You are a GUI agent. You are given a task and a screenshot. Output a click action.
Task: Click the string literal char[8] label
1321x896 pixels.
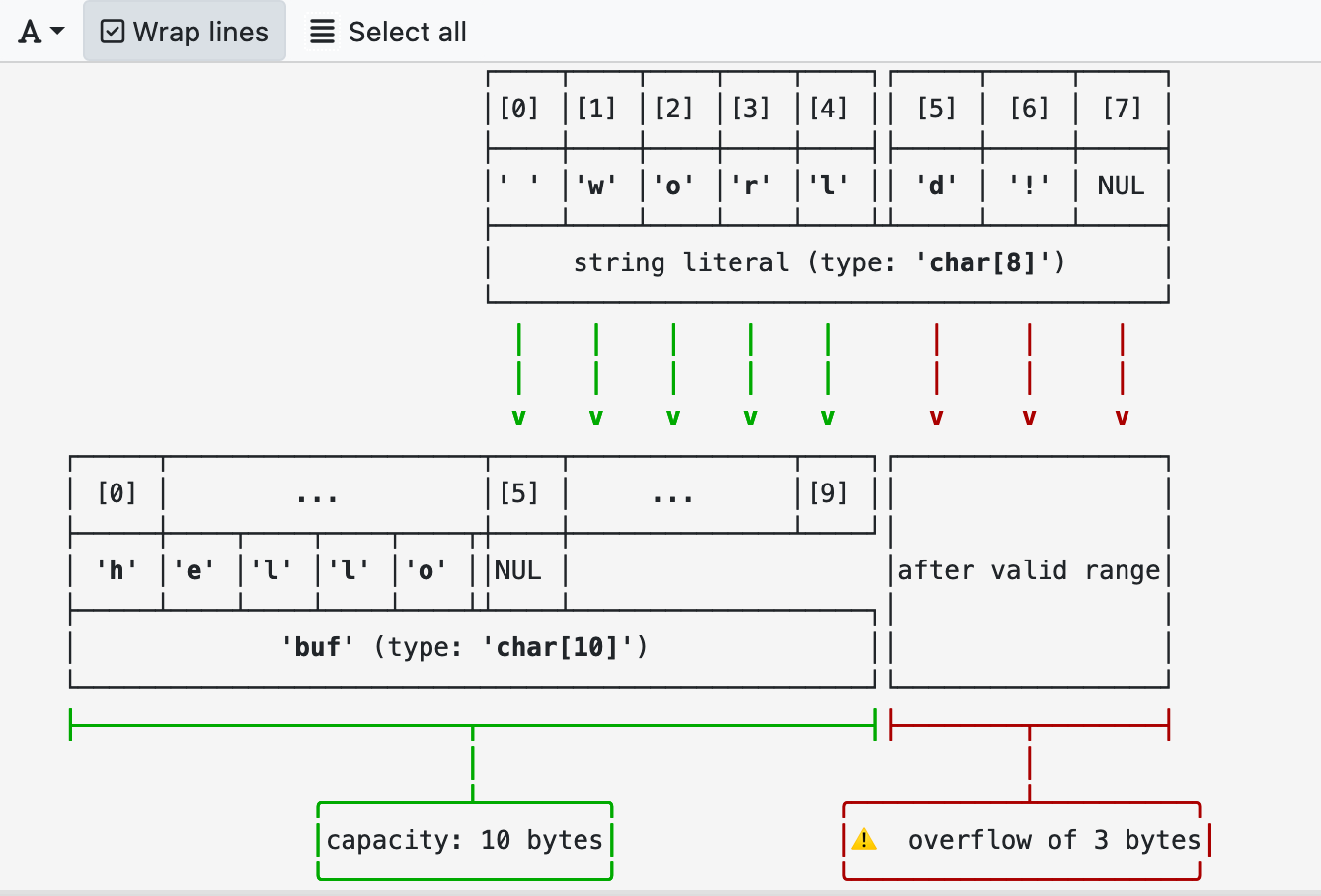tap(818, 262)
